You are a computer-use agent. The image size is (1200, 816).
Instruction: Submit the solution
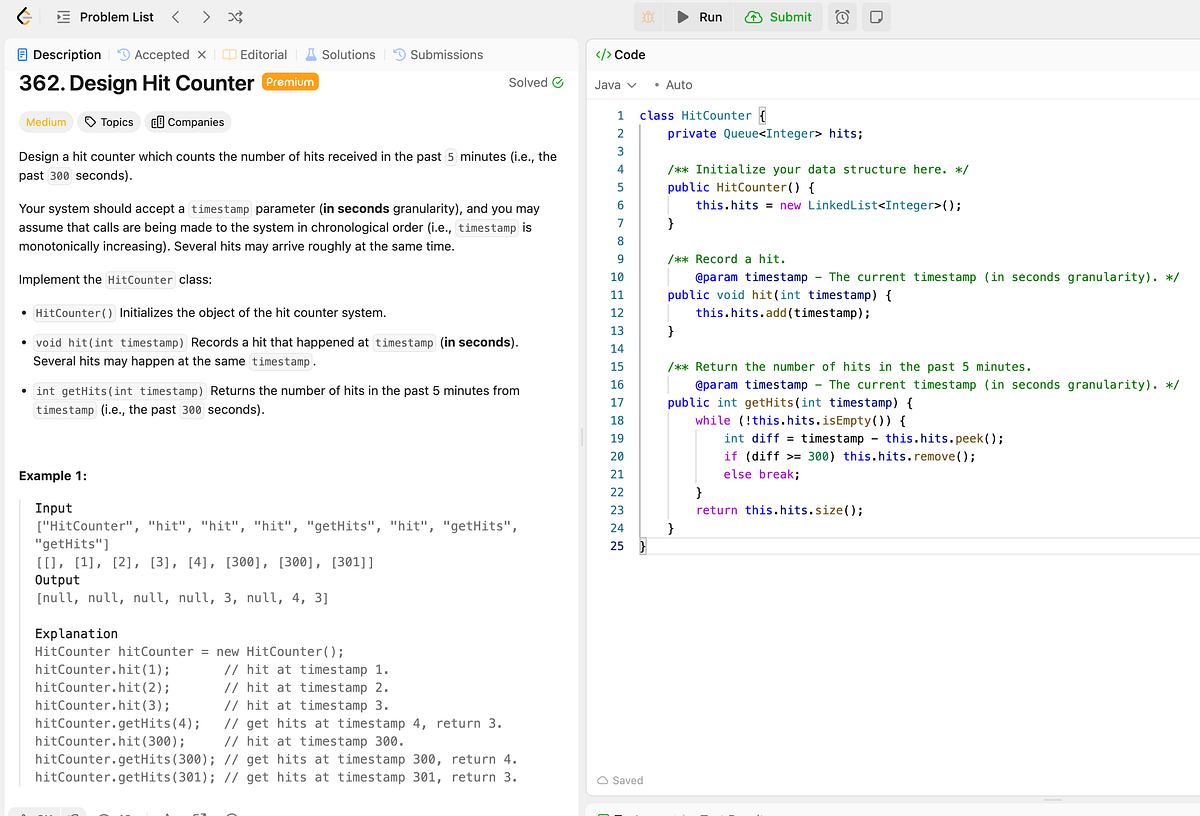point(779,16)
